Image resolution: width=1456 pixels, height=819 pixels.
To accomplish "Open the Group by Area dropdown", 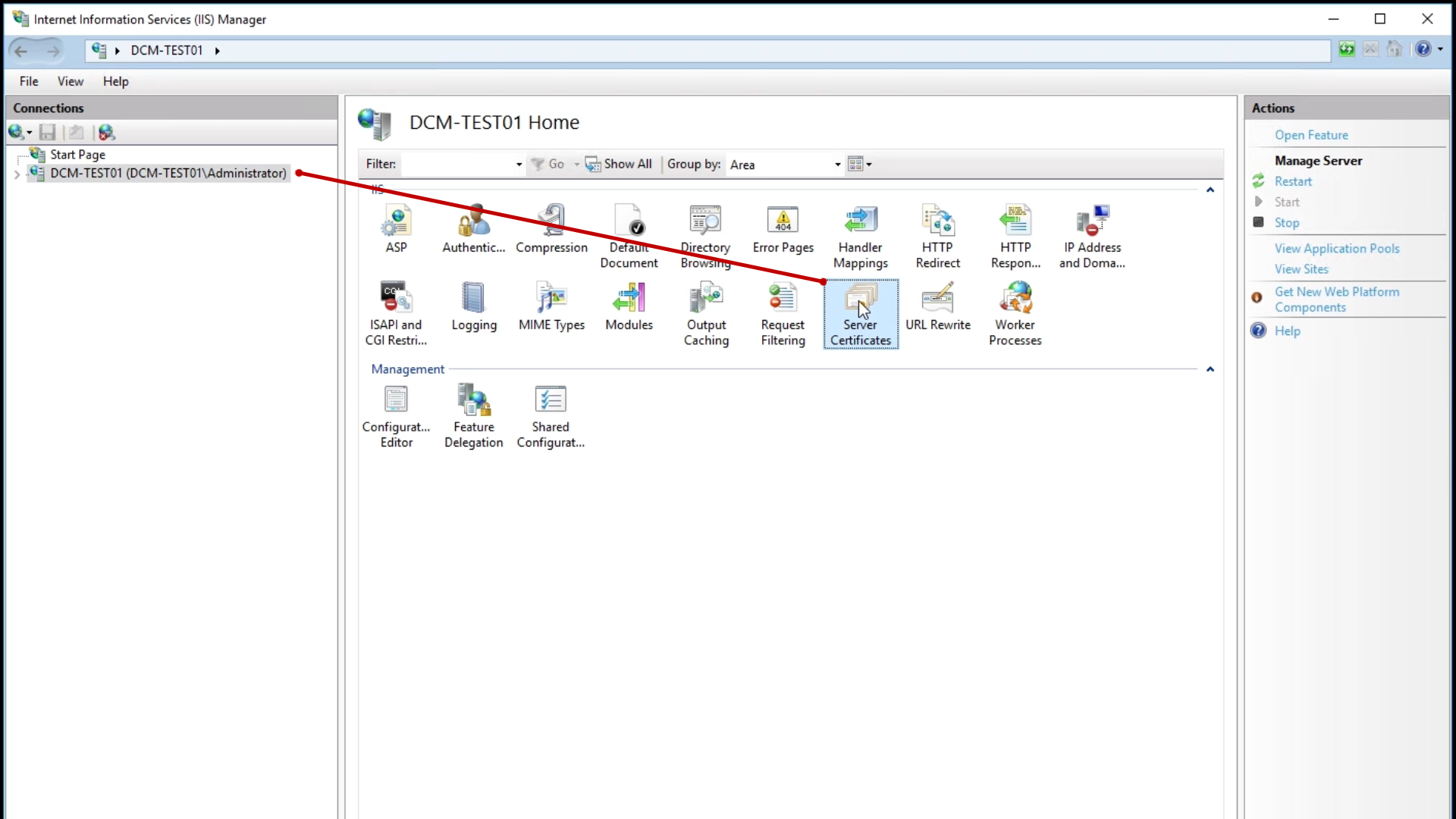I will point(837,165).
